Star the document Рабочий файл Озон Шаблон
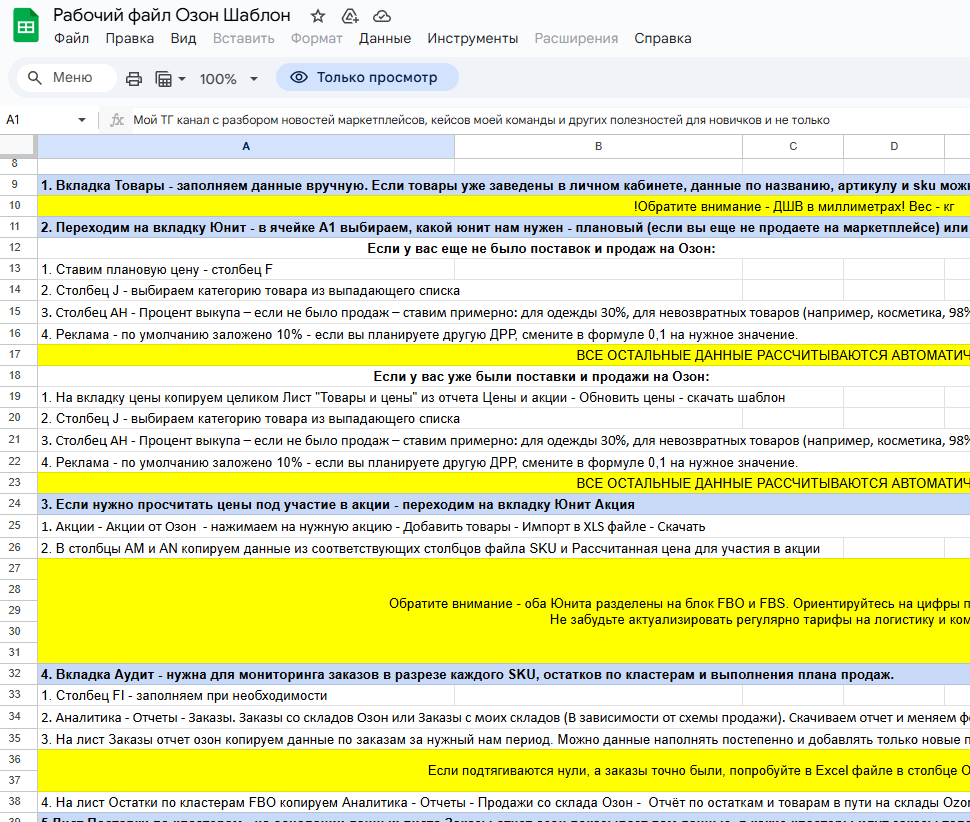 pos(318,16)
